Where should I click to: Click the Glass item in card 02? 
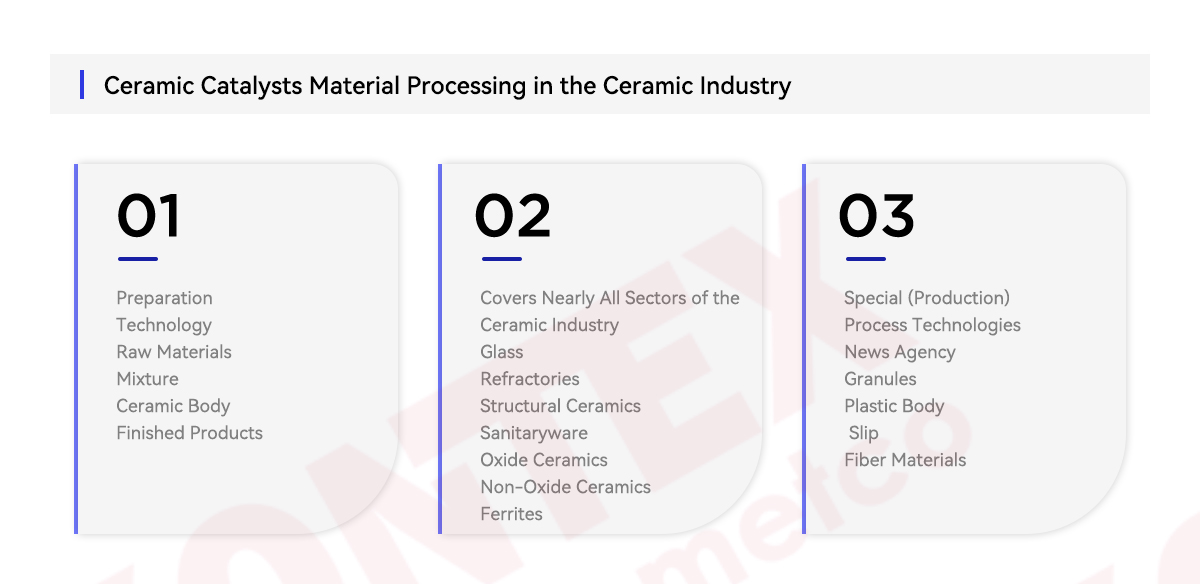click(x=502, y=352)
